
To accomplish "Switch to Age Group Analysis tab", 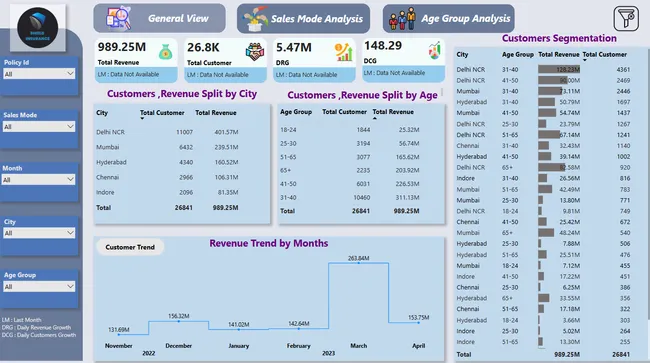I will 449,19.
